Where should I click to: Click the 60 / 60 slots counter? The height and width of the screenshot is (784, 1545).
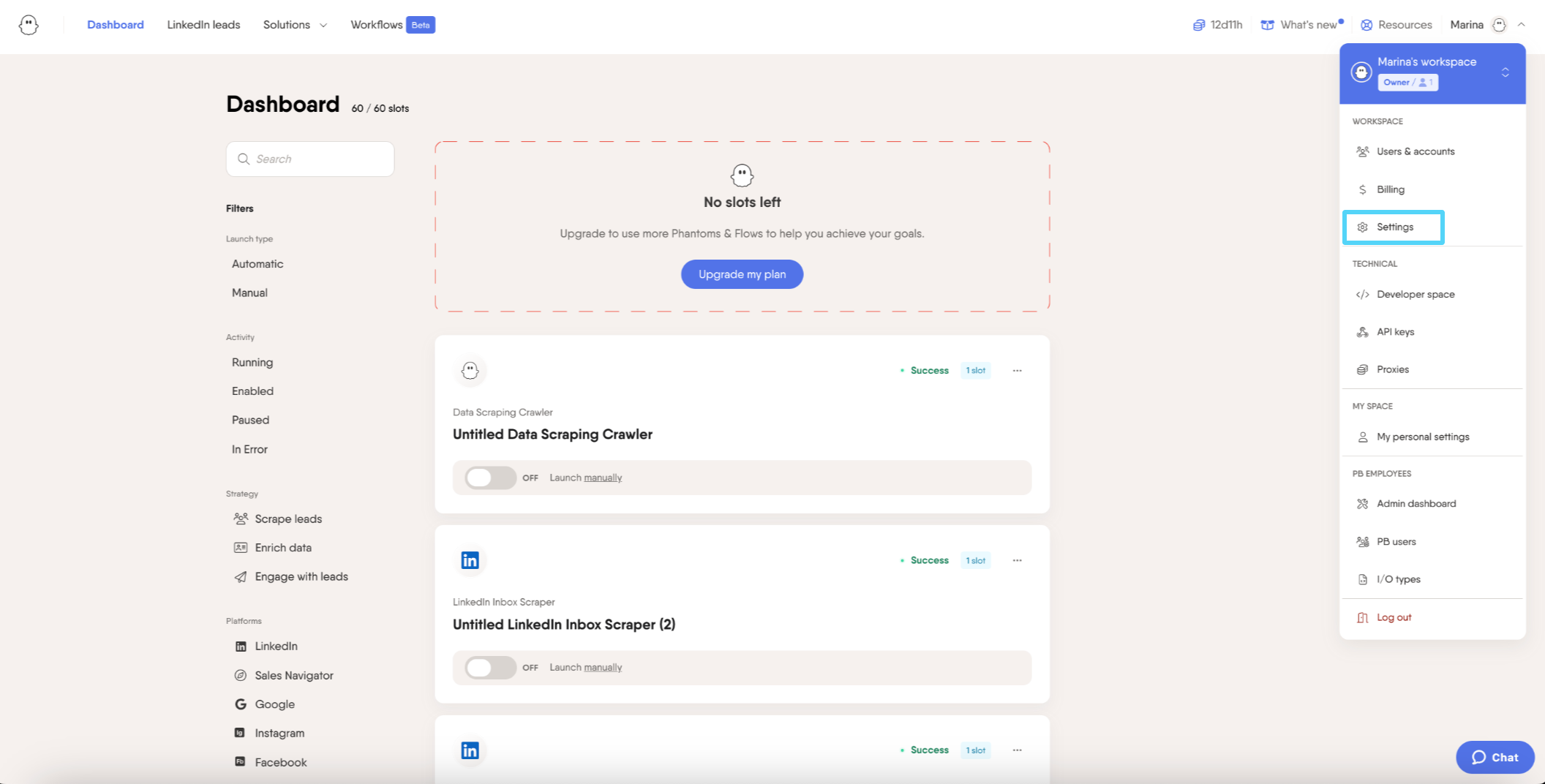380,108
